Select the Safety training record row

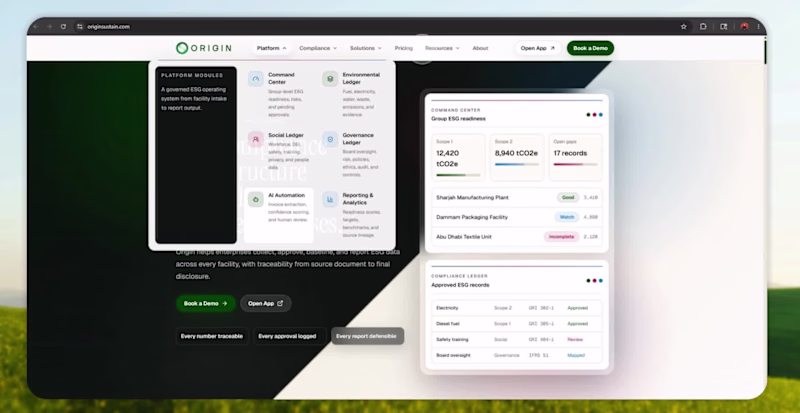point(517,339)
